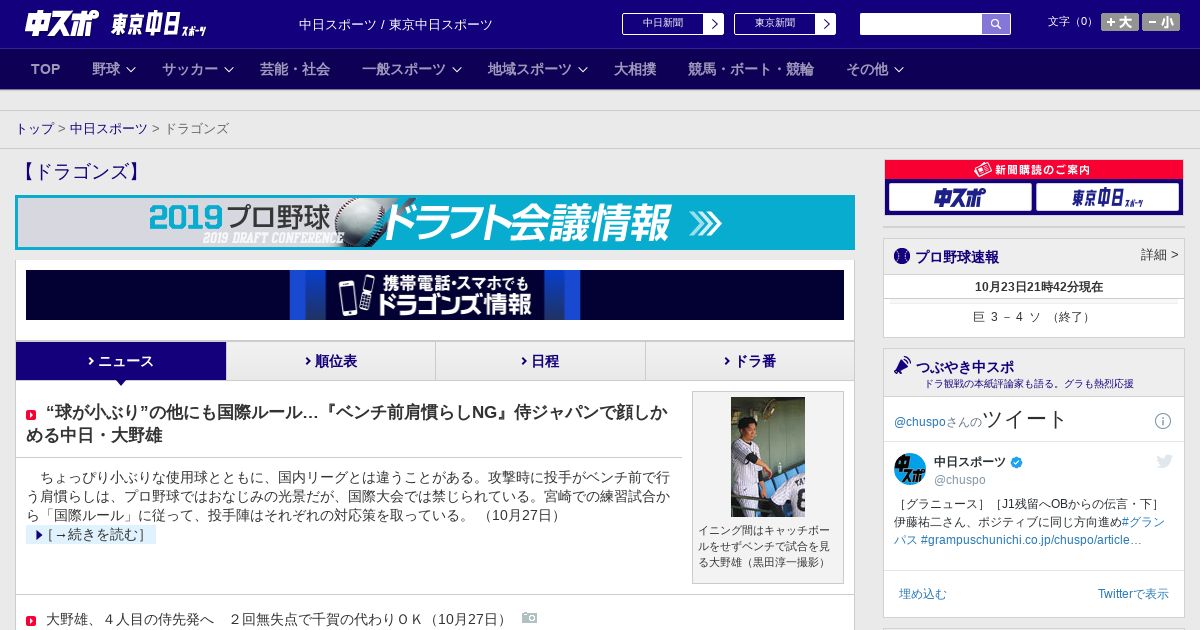Viewport: 1200px width, 630px height.
Task: Open the 2019 プロ野球ドラフト会議情報 banner
Action: click(435, 222)
